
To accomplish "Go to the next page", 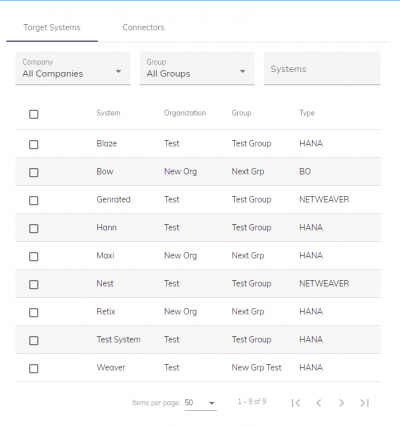I will click(x=341, y=403).
